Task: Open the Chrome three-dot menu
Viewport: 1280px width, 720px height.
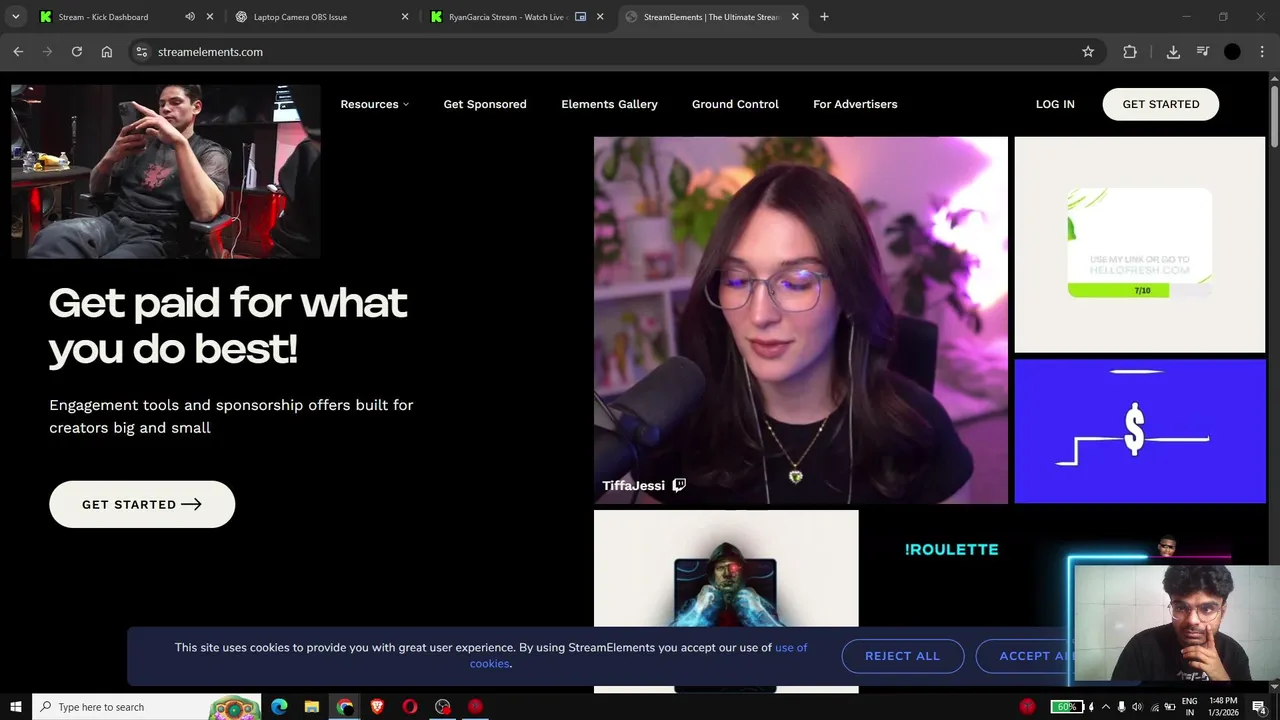Action: (1262, 52)
